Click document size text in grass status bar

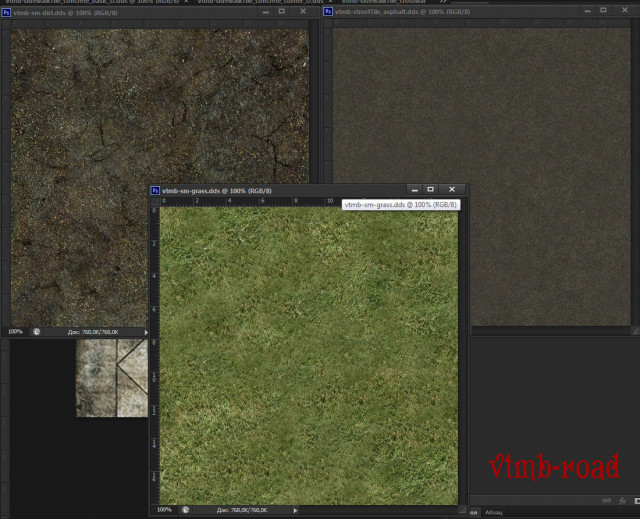point(242,510)
